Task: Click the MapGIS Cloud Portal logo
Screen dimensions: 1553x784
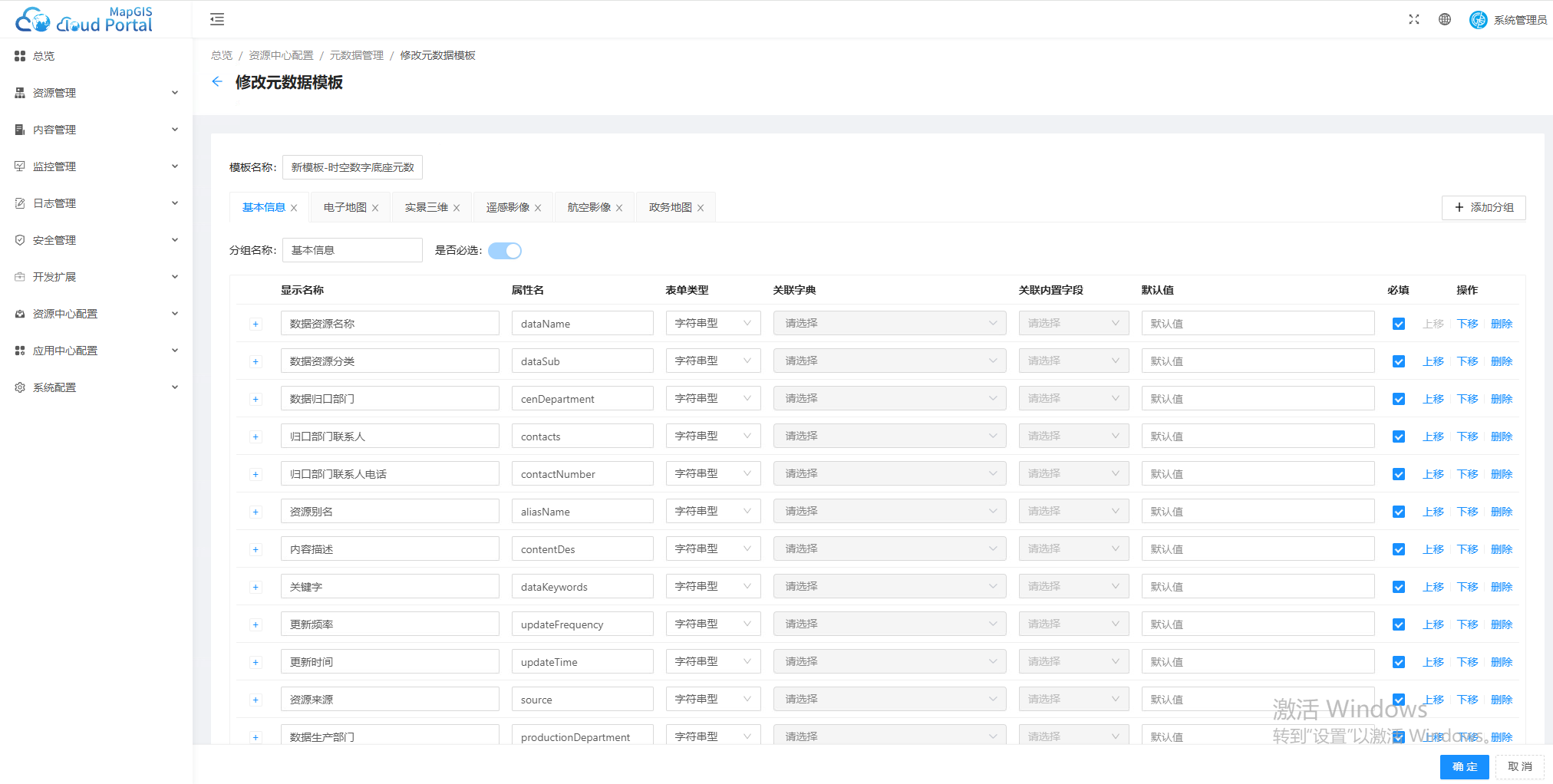Action: click(84, 19)
